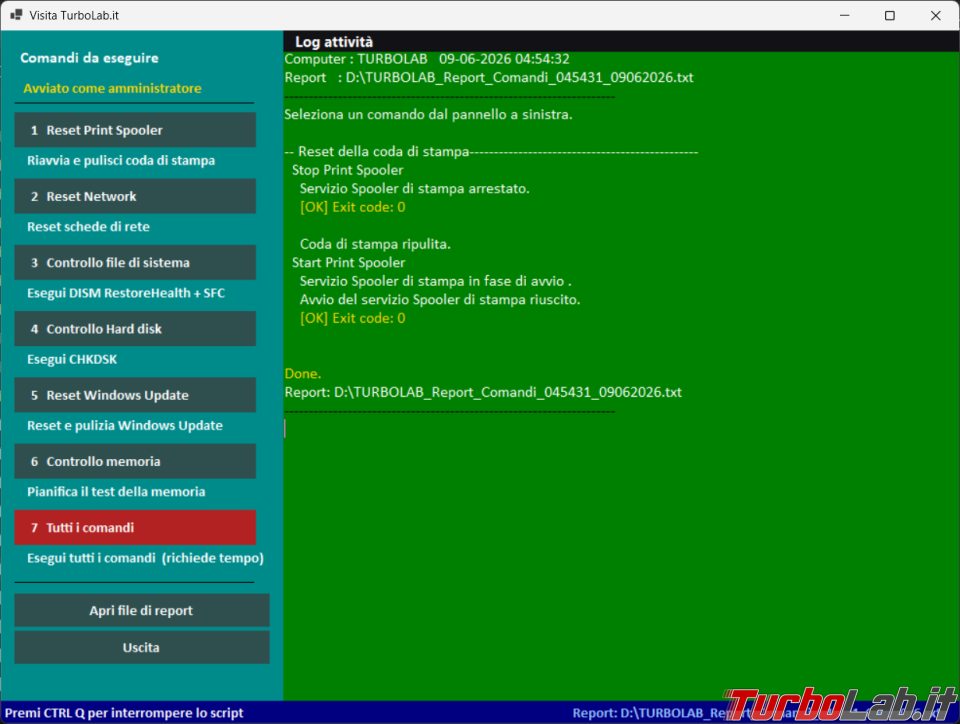Click the Log attività header

334,42
